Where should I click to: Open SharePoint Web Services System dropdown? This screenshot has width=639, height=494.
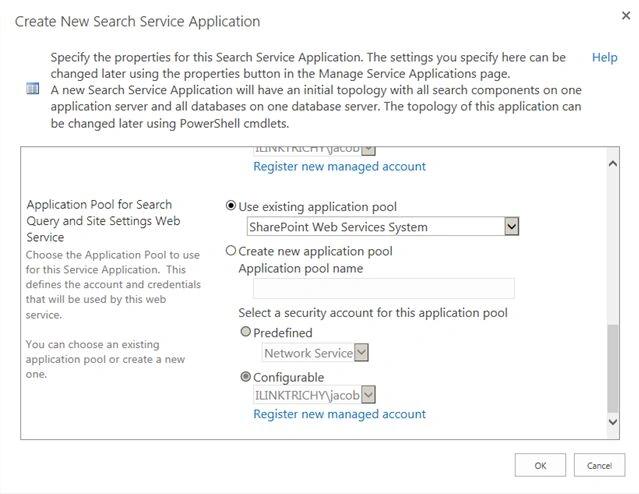[383, 226]
